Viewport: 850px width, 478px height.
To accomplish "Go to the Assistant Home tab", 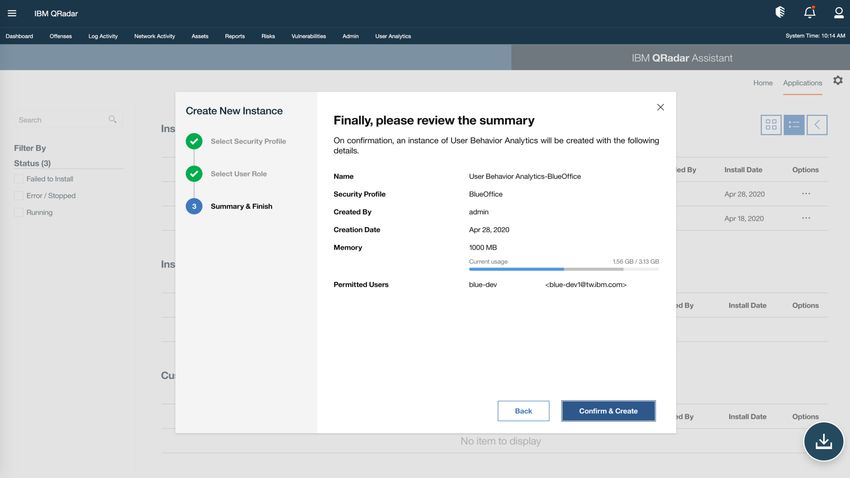I will pyautogui.click(x=763, y=83).
